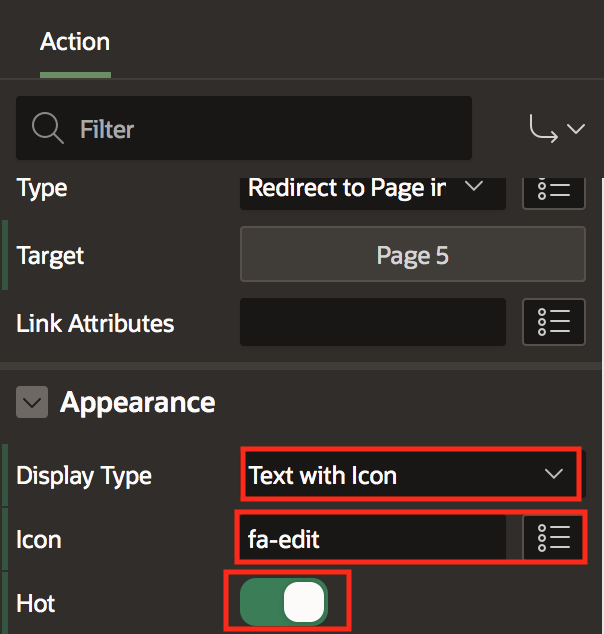Collapse the Appearance section chevron
This screenshot has width=604, height=634.
pos(33,403)
